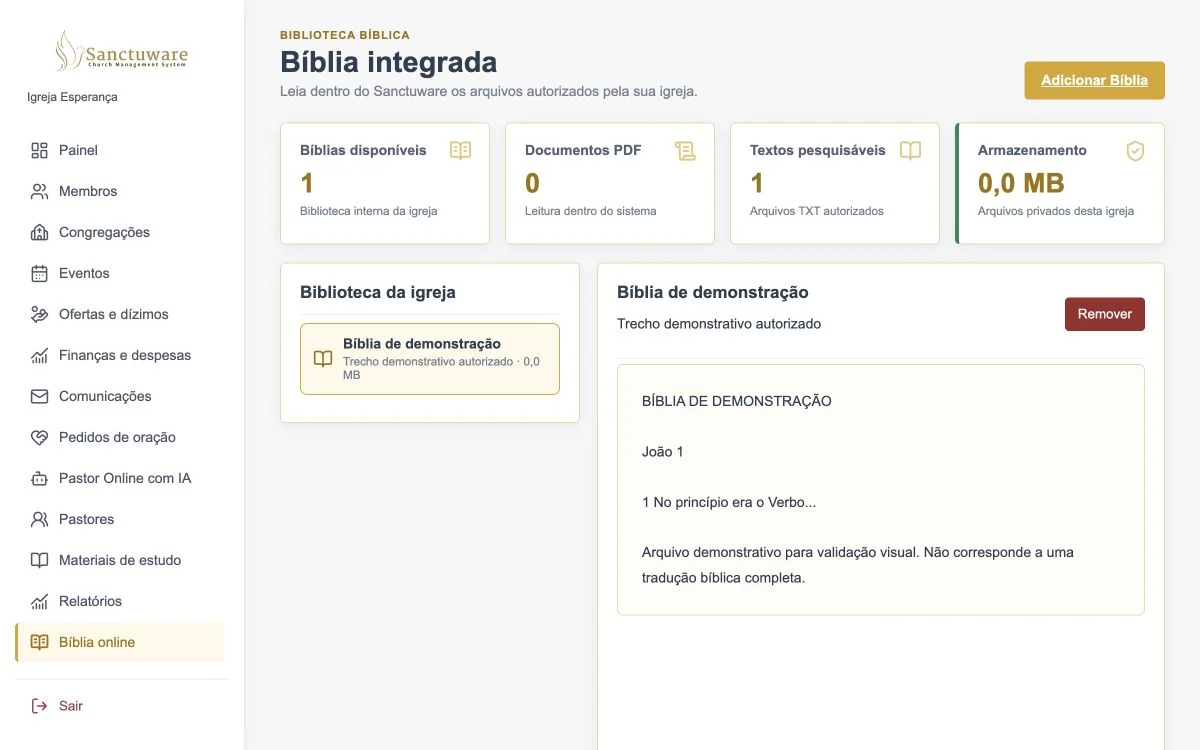The height and width of the screenshot is (750, 1200).
Task: Click the Sair logout arrow icon
Action: pyautogui.click(x=39, y=706)
